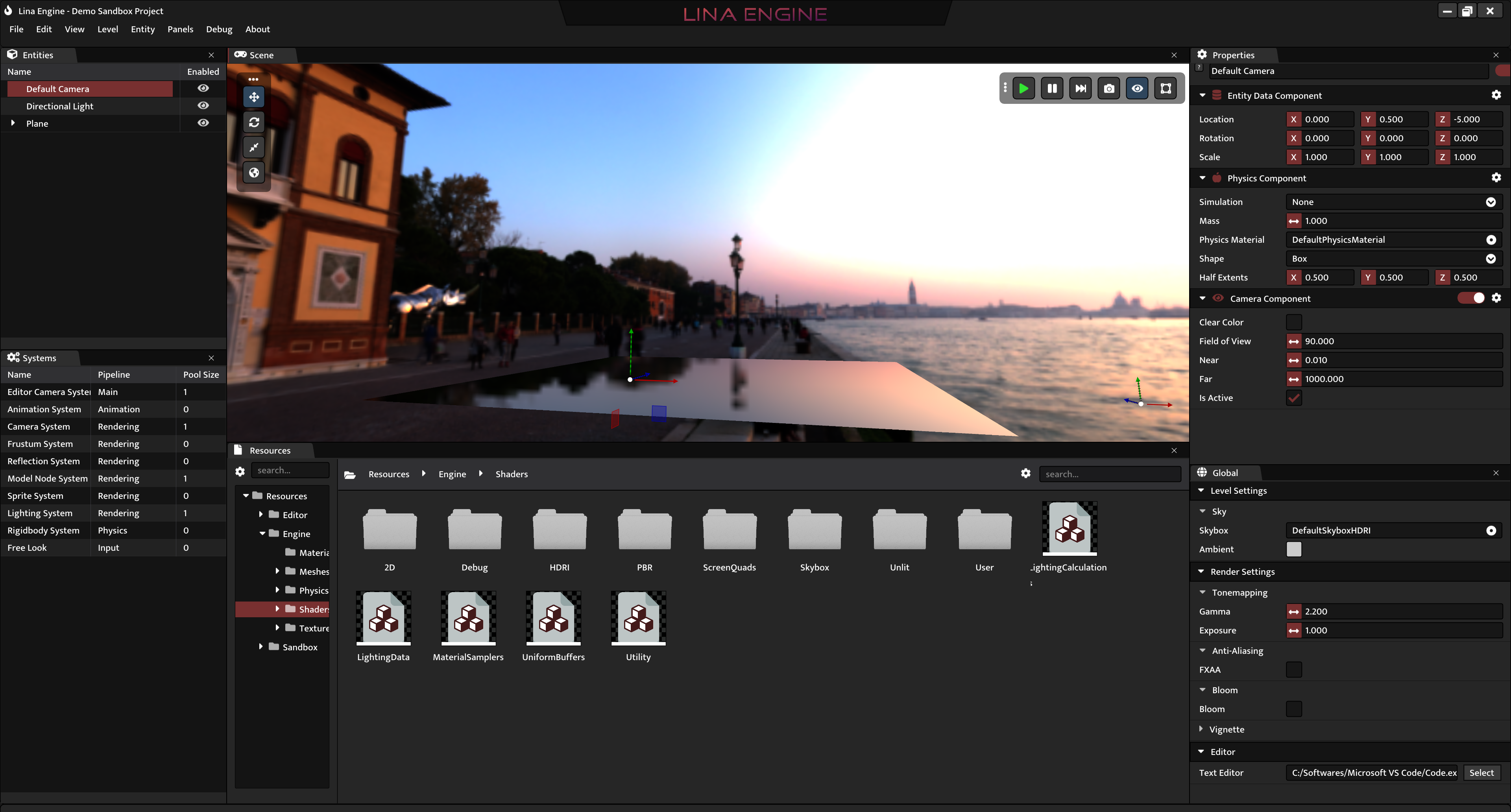The image size is (1511, 812).
Task: Click the Pause simulation icon
Action: tap(1052, 89)
